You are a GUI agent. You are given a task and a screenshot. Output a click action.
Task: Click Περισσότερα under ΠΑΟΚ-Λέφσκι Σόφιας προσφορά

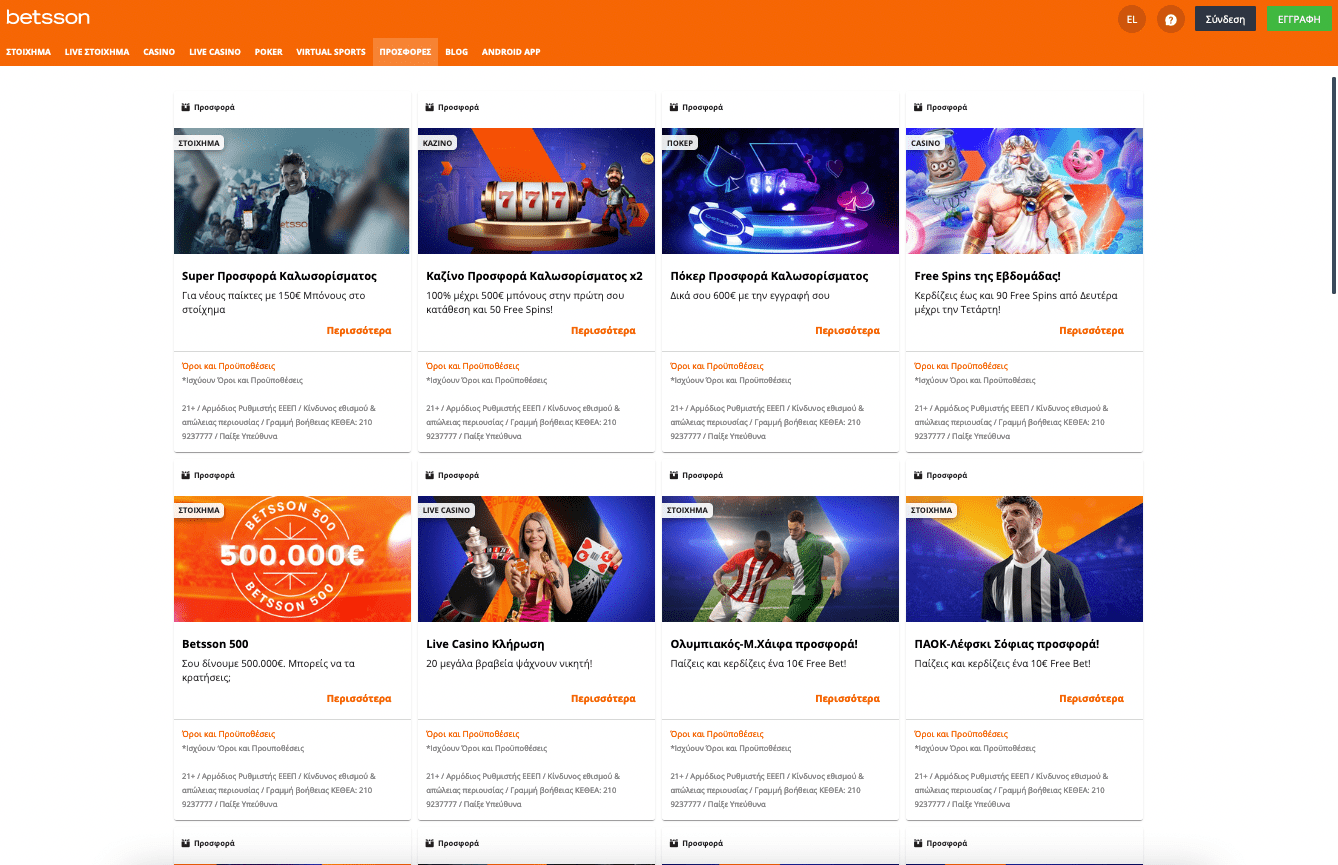coord(1091,698)
